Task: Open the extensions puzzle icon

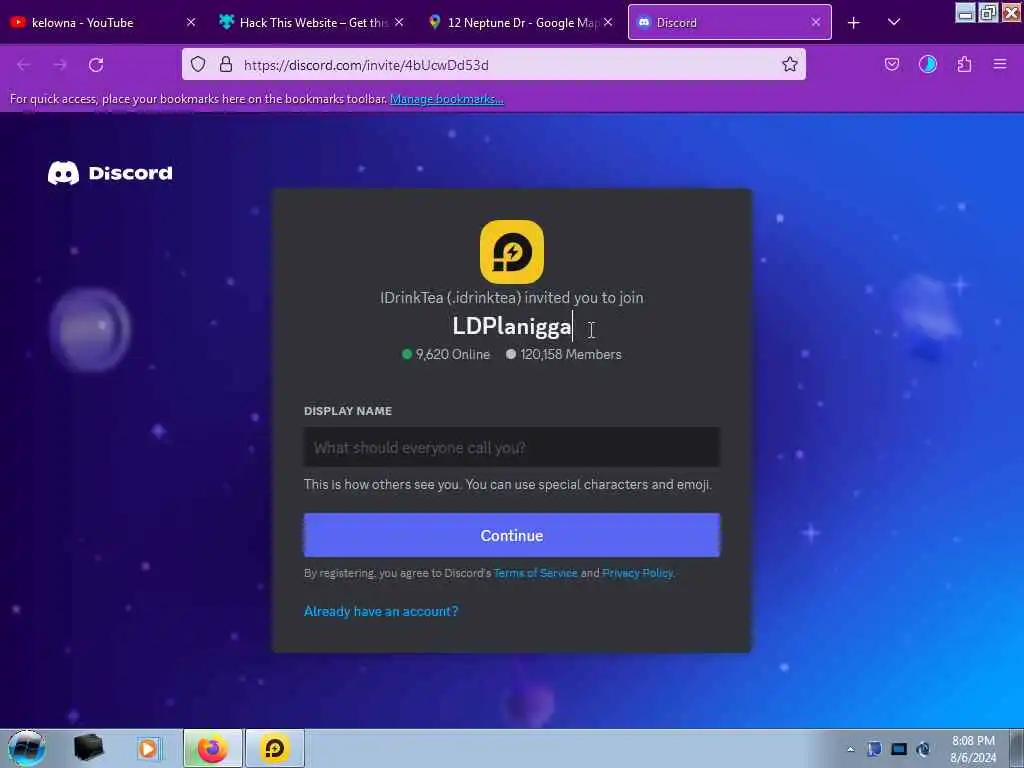Action: tap(964, 64)
